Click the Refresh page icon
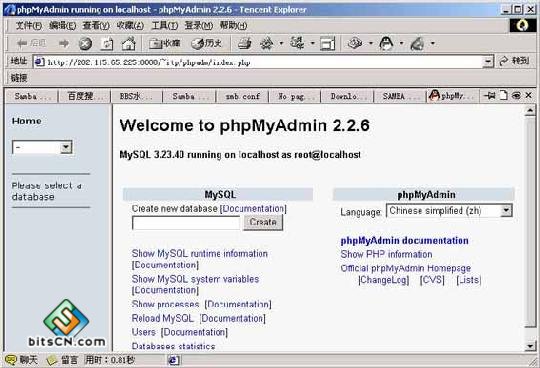The image size is (540, 368). 107,44
